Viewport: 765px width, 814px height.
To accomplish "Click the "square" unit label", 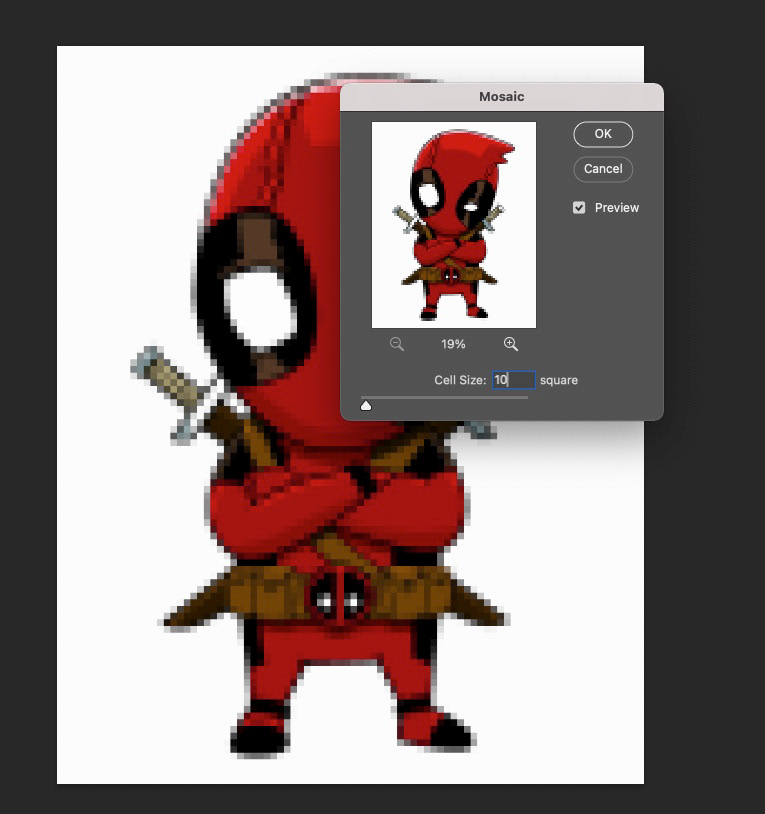I will click(558, 381).
